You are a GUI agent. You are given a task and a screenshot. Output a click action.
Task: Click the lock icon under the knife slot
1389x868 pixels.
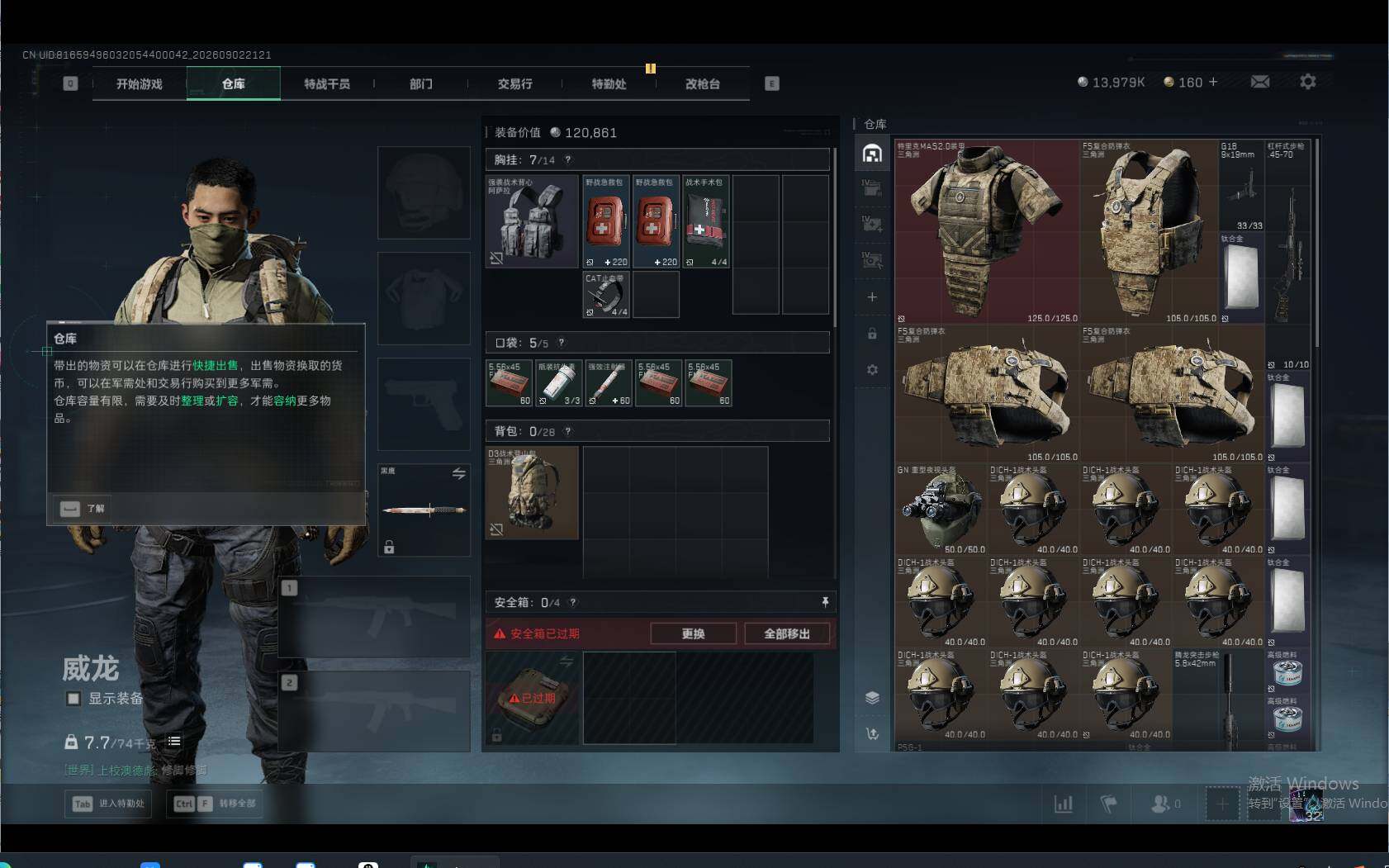[389, 547]
